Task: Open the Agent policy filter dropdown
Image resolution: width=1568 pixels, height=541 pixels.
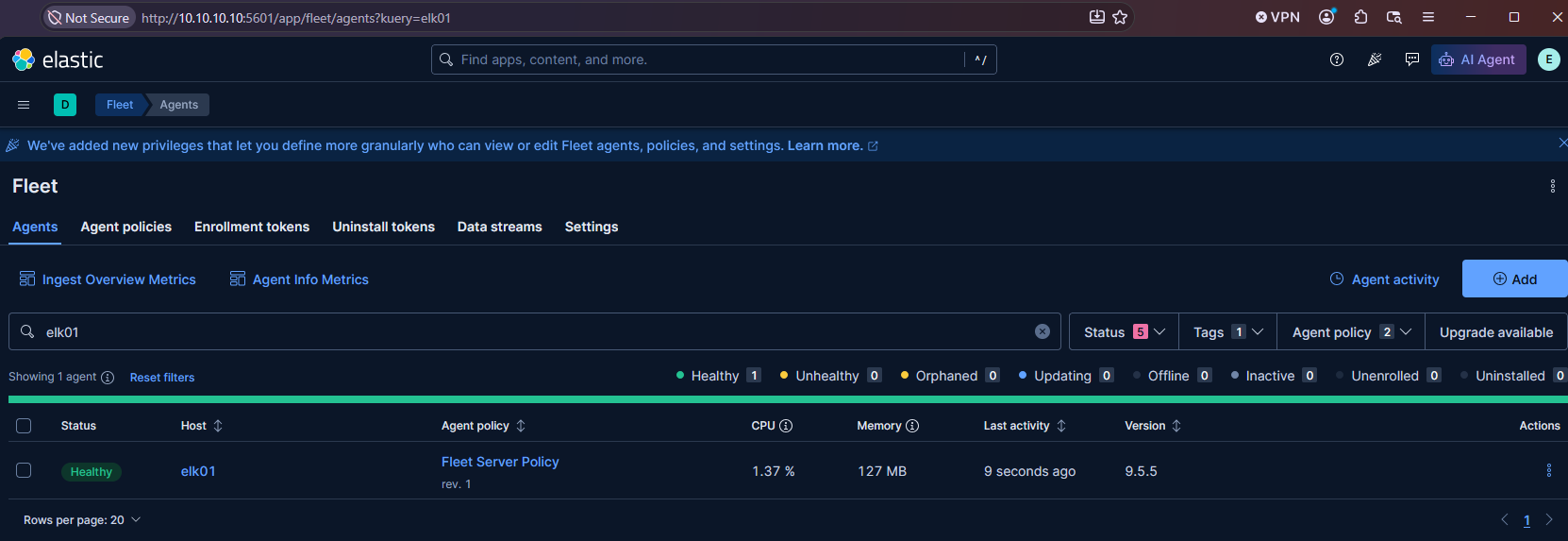Action: (1351, 331)
